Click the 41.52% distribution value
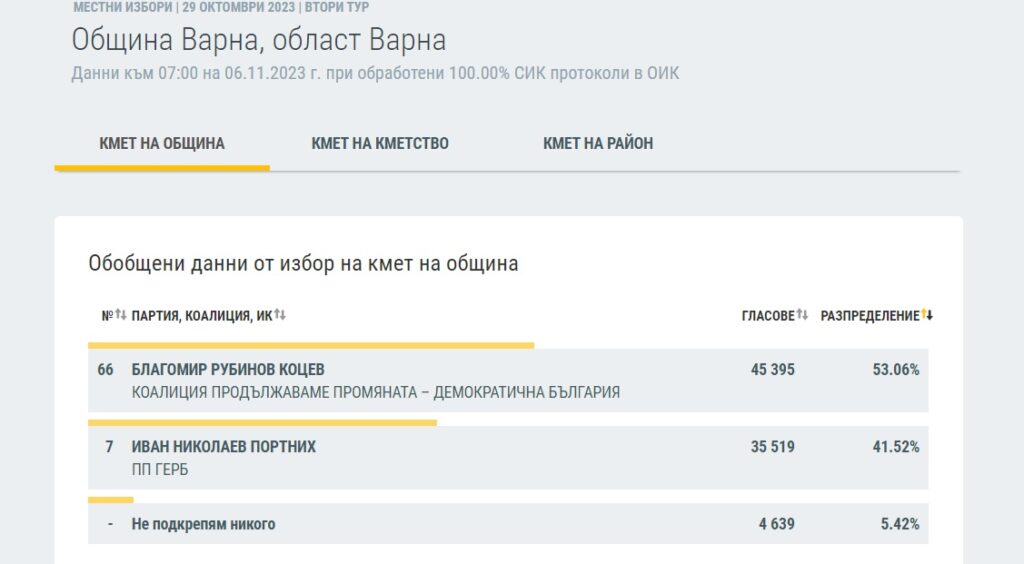Viewport: 1024px width, 564px height. click(x=896, y=447)
